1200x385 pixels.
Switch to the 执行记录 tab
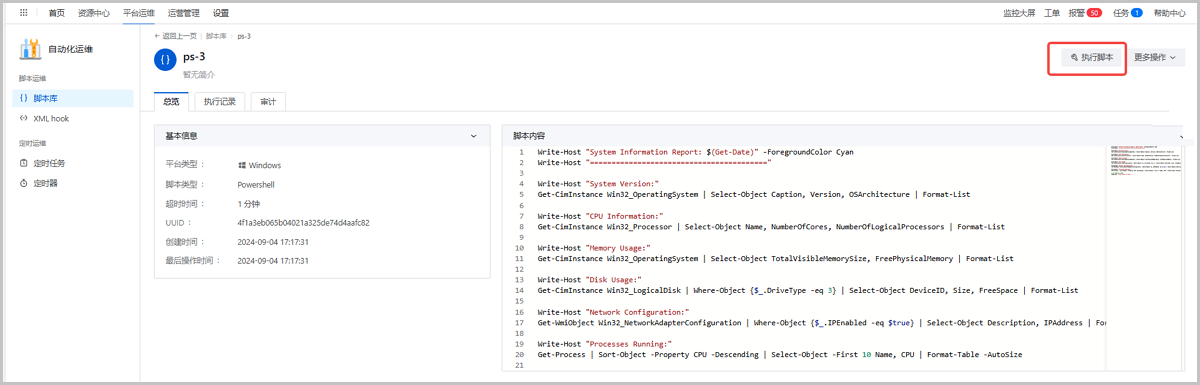(x=220, y=101)
